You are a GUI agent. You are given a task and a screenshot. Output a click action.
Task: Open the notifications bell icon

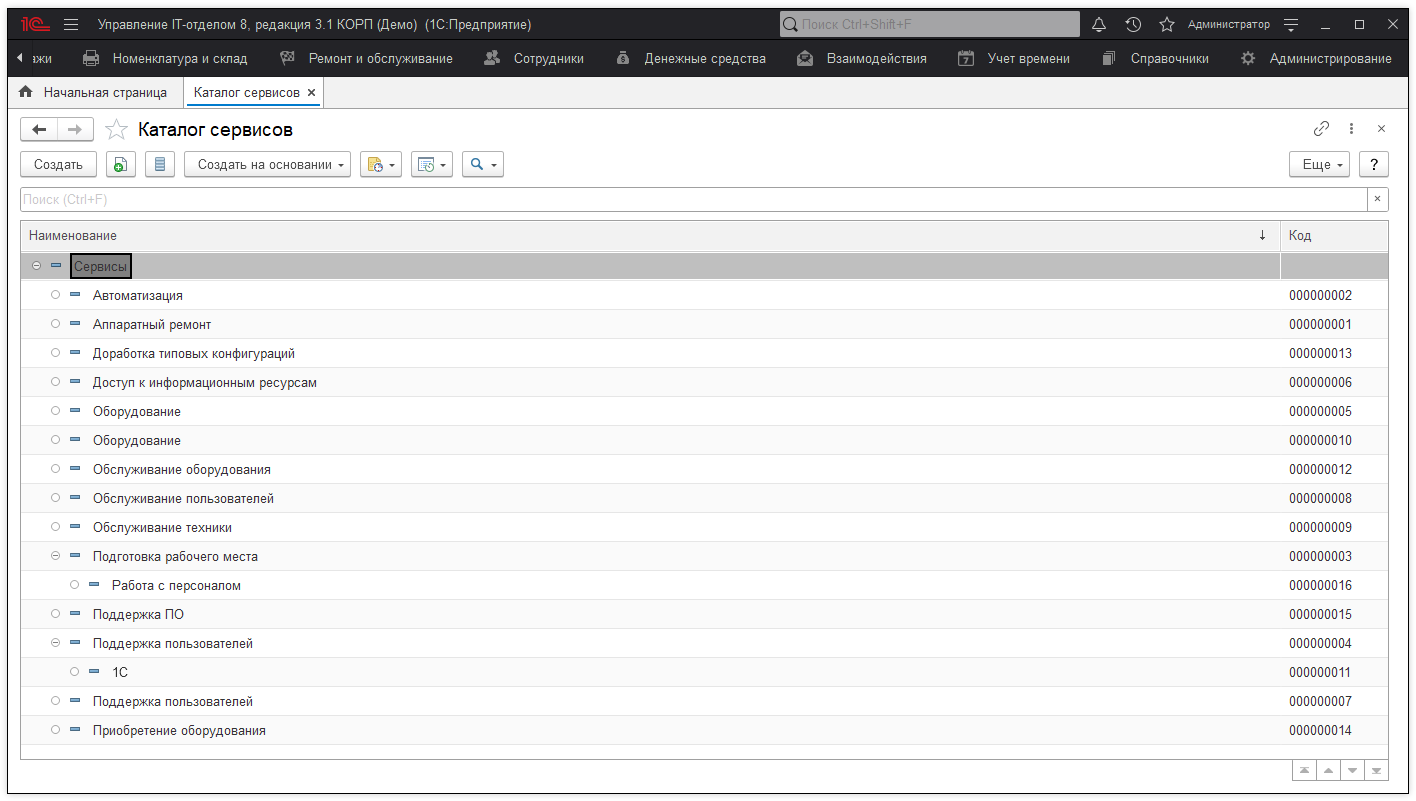(1099, 24)
